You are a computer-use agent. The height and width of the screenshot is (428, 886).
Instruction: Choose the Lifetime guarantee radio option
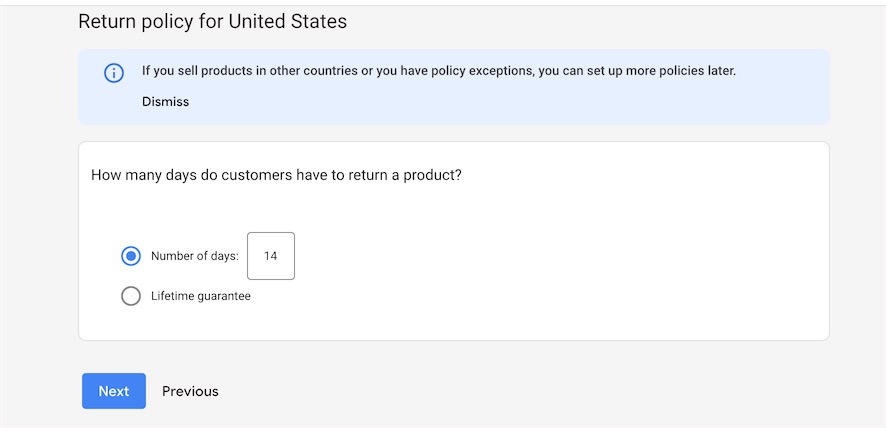pos(131,296)
